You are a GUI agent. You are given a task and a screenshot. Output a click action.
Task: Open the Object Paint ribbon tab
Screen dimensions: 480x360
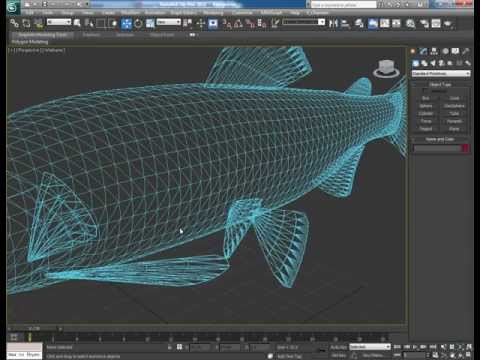162,35
